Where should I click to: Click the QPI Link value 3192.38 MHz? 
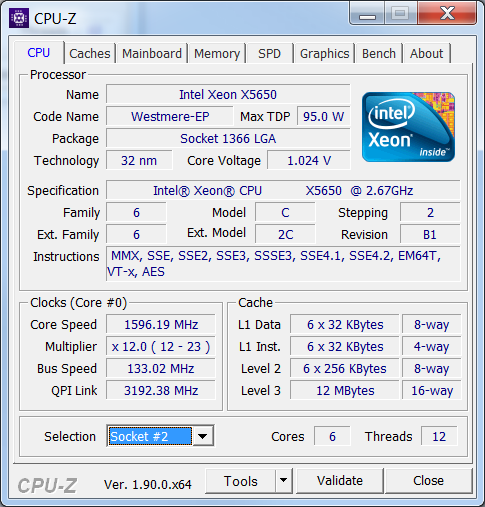[x=161, y=390]
